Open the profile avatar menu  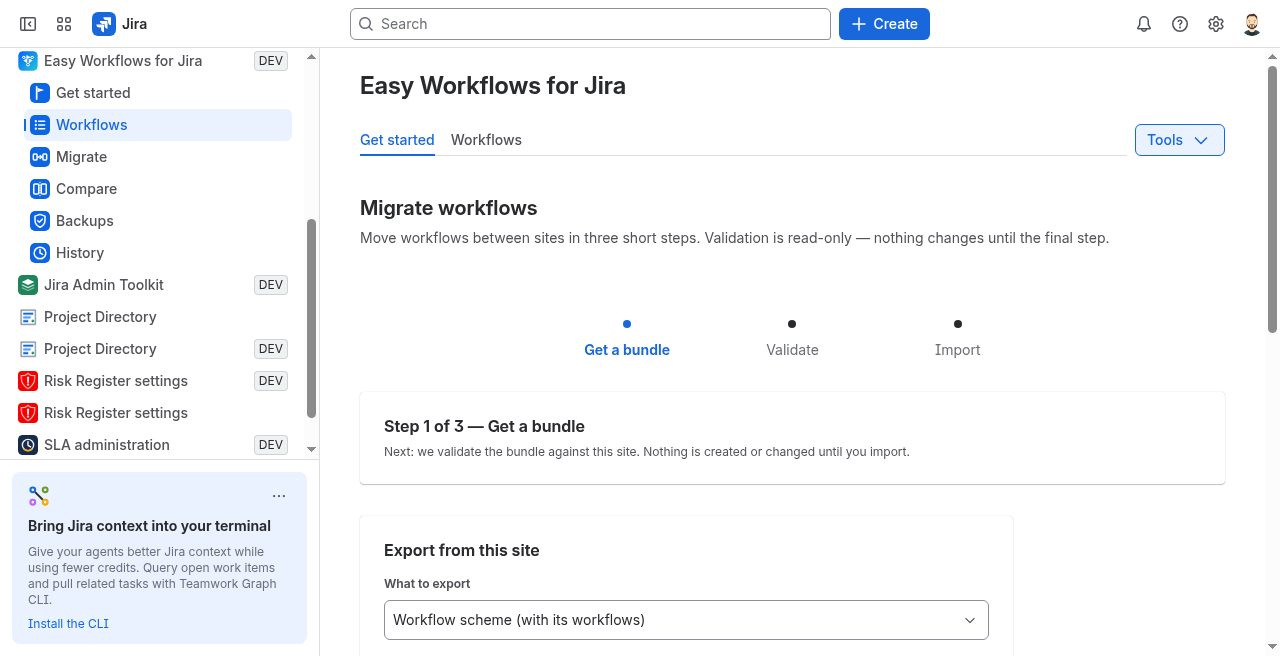coord(1252,24)
